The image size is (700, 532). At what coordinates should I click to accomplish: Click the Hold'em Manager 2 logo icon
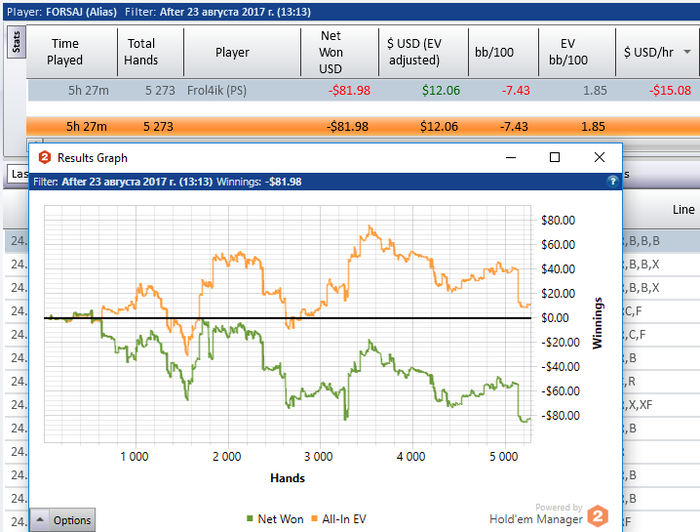point(598,516)
